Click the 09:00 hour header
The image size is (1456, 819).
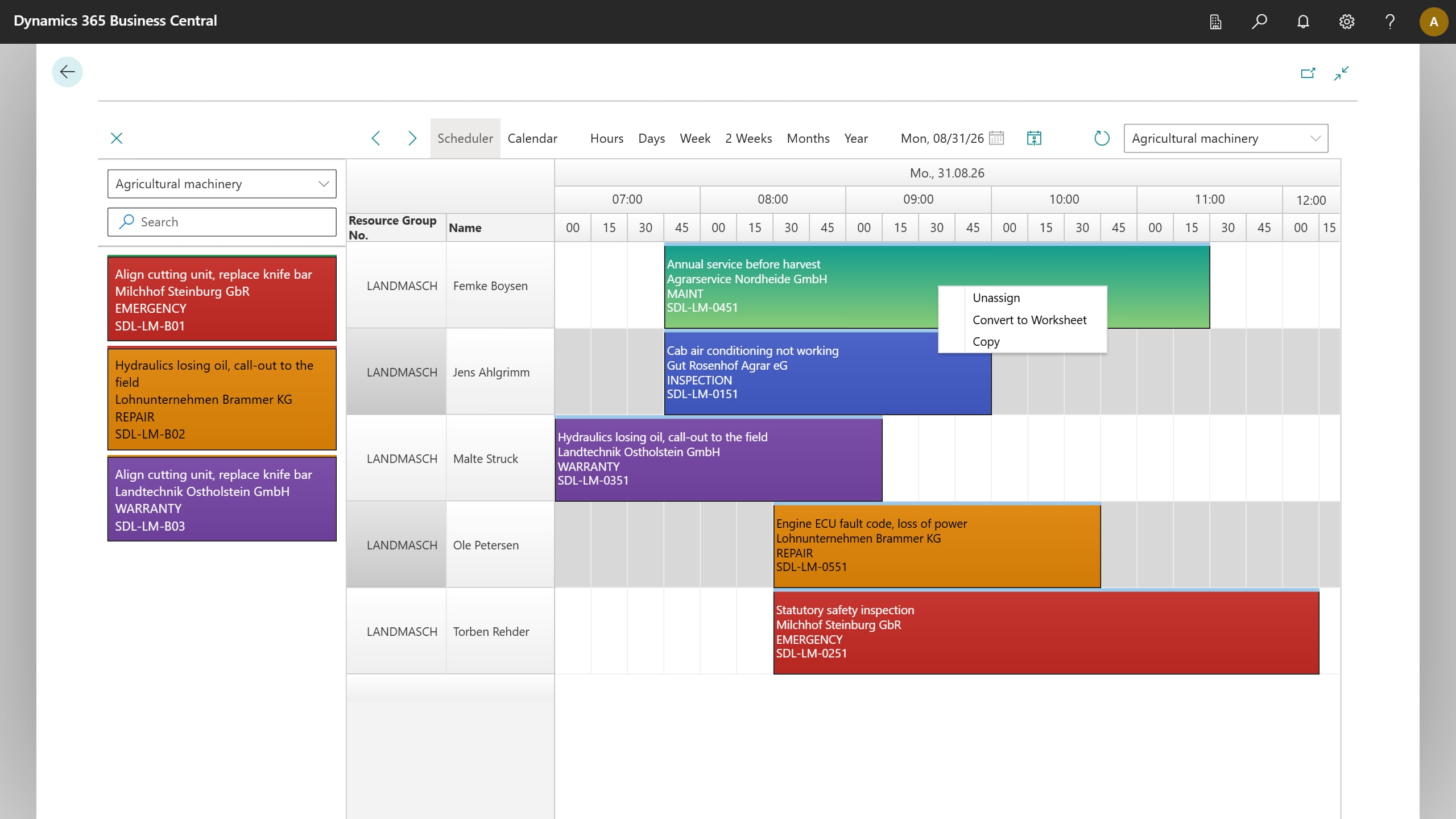coord(919,200)
